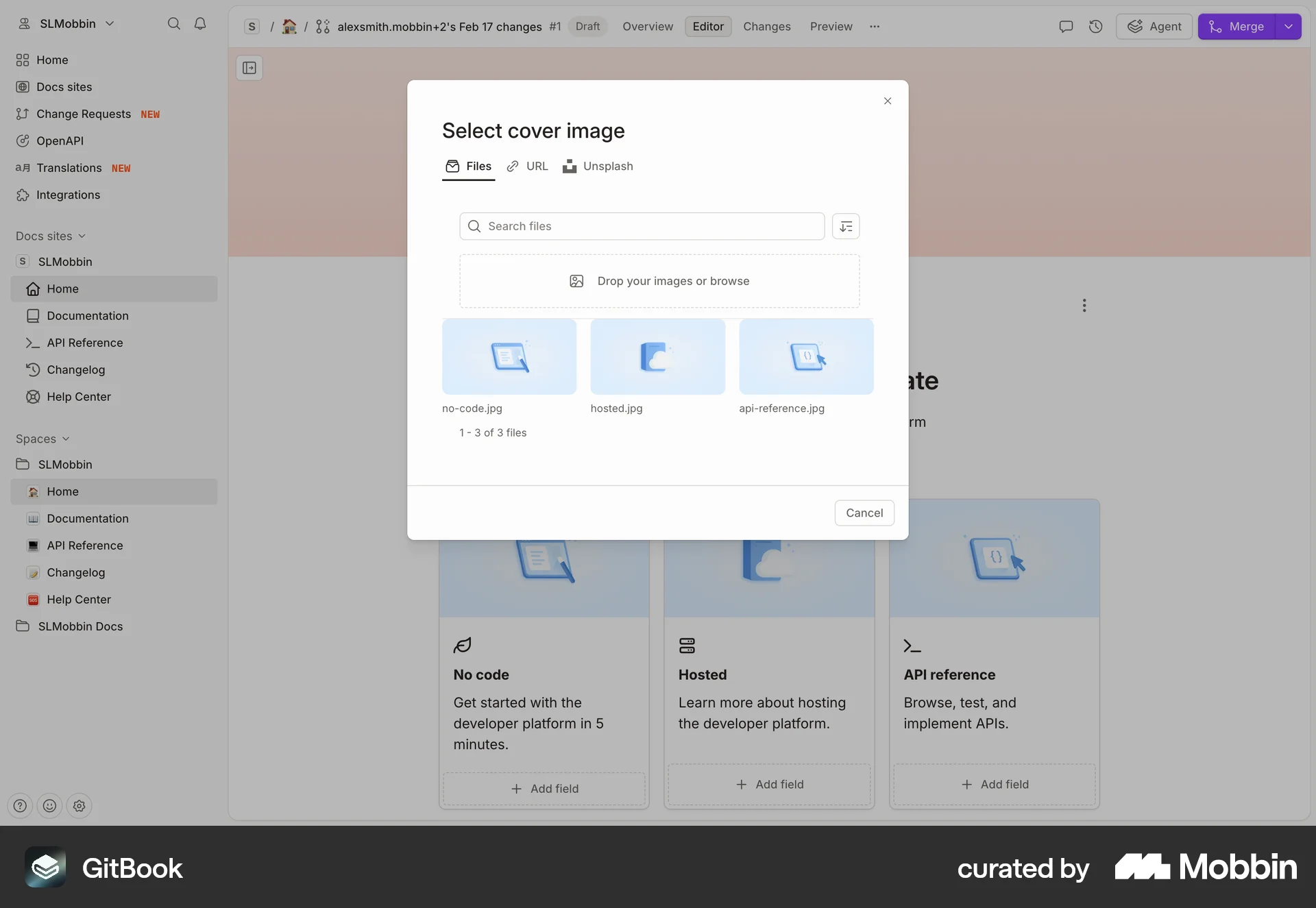The width and height of the screenshot is (1316, 908).
Task: Open change history via the clock icon
Action: click(1095, 26)
